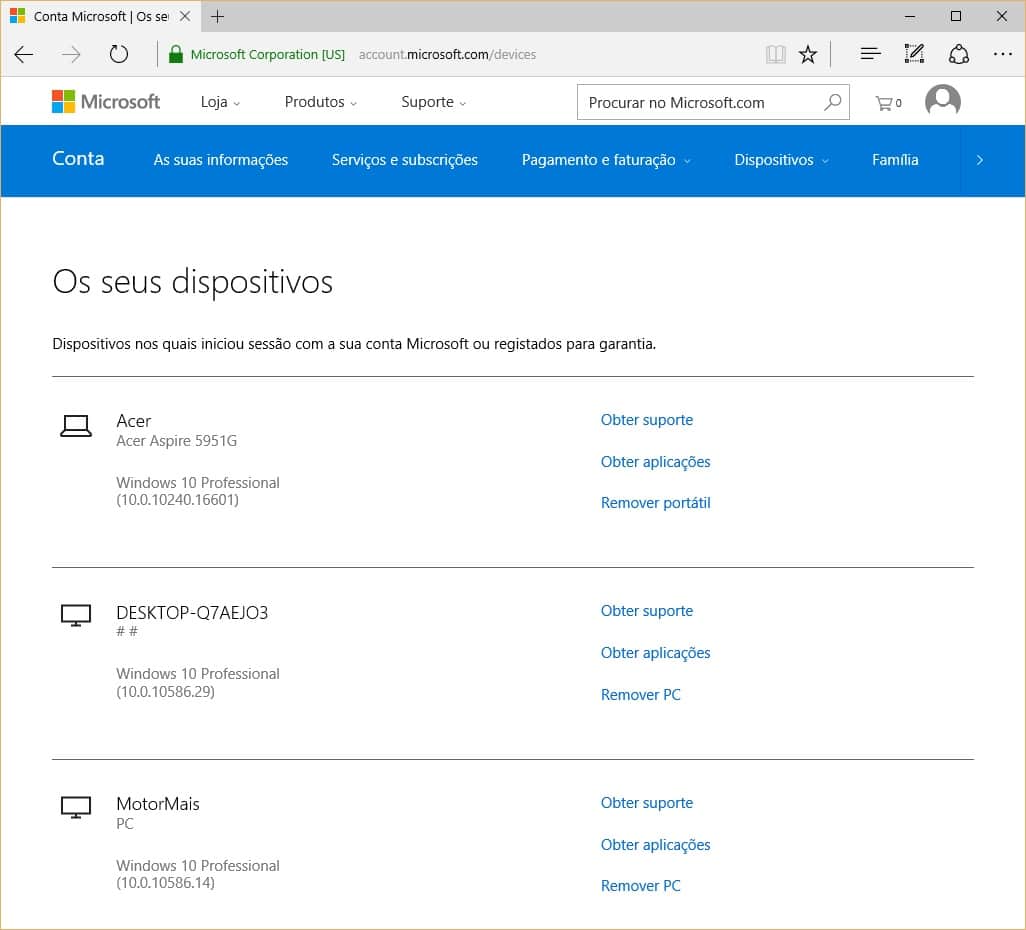Image resolution: width=1026 pixels, height=930 pixels.
Task: Click Obter aplicações for DESKTOP-Q7AEJO3
Action: tap(655, 653)
